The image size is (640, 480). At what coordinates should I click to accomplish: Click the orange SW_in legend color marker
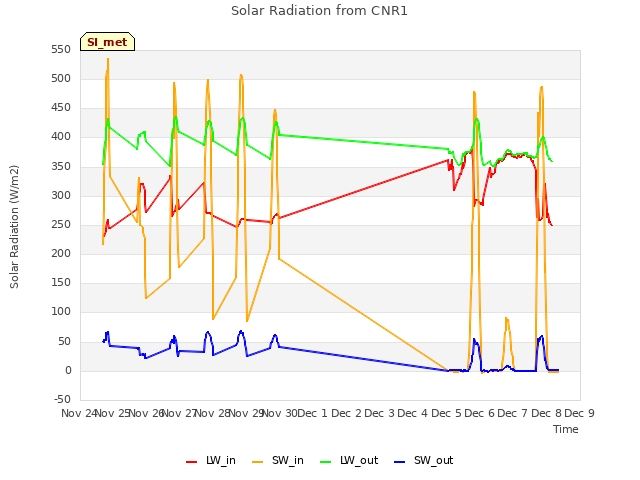click(258, 462)
